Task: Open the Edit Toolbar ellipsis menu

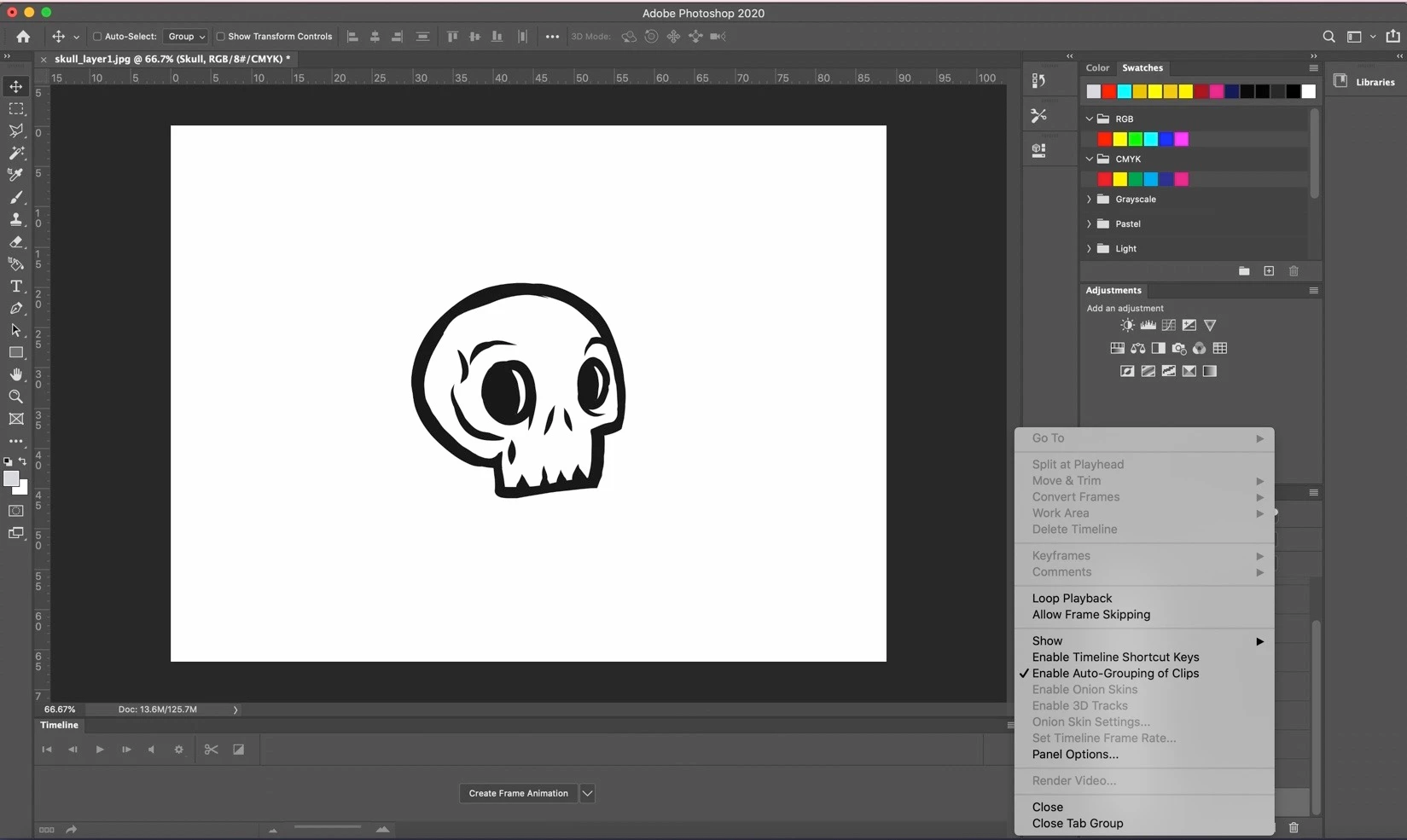Action: pyautogui.click(x=16, y=442)
